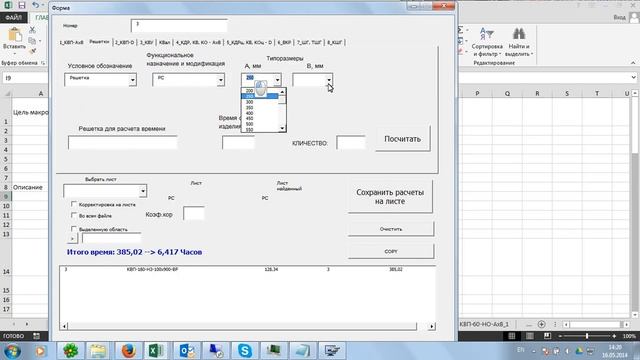Click the 'Очистить' button

pyautogui.click(x=391, y=229)
